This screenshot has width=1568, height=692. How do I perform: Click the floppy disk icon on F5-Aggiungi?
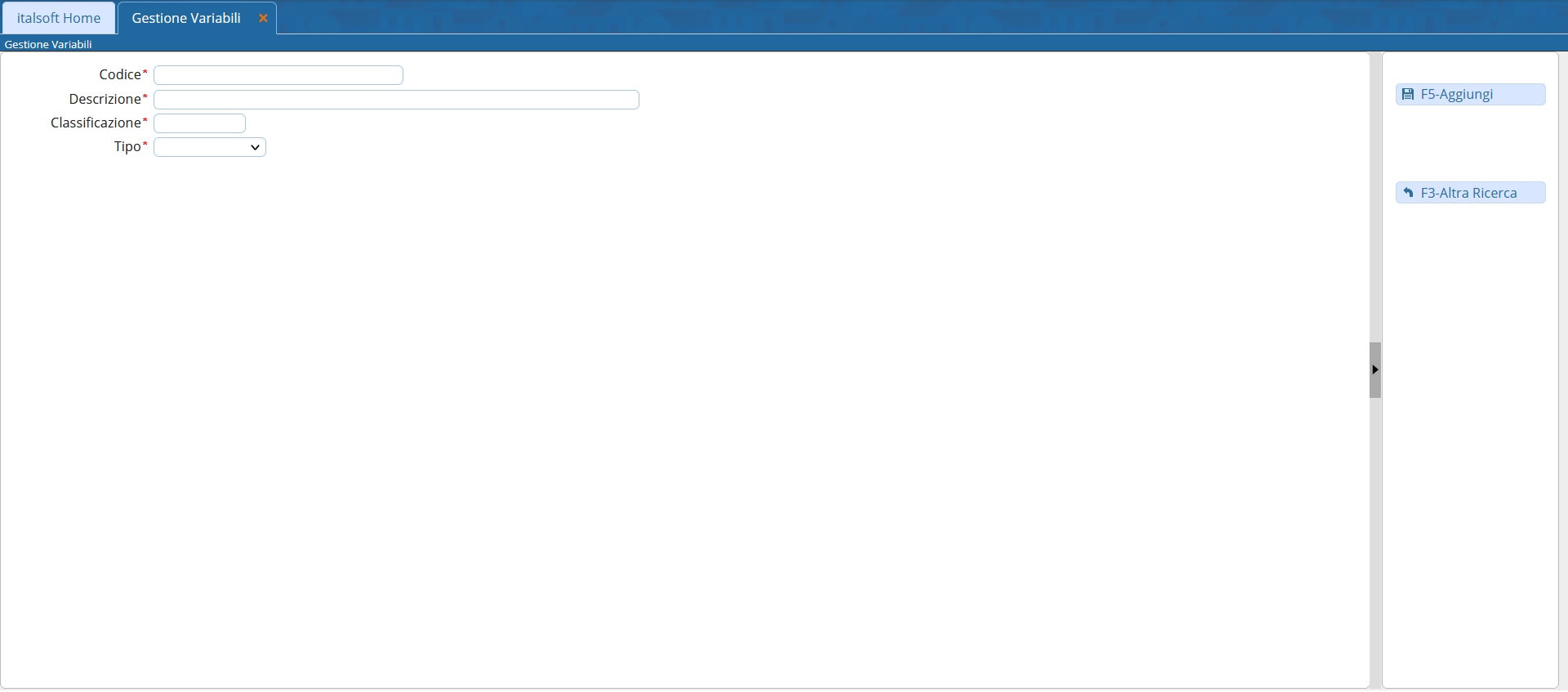coord(1408,95)
